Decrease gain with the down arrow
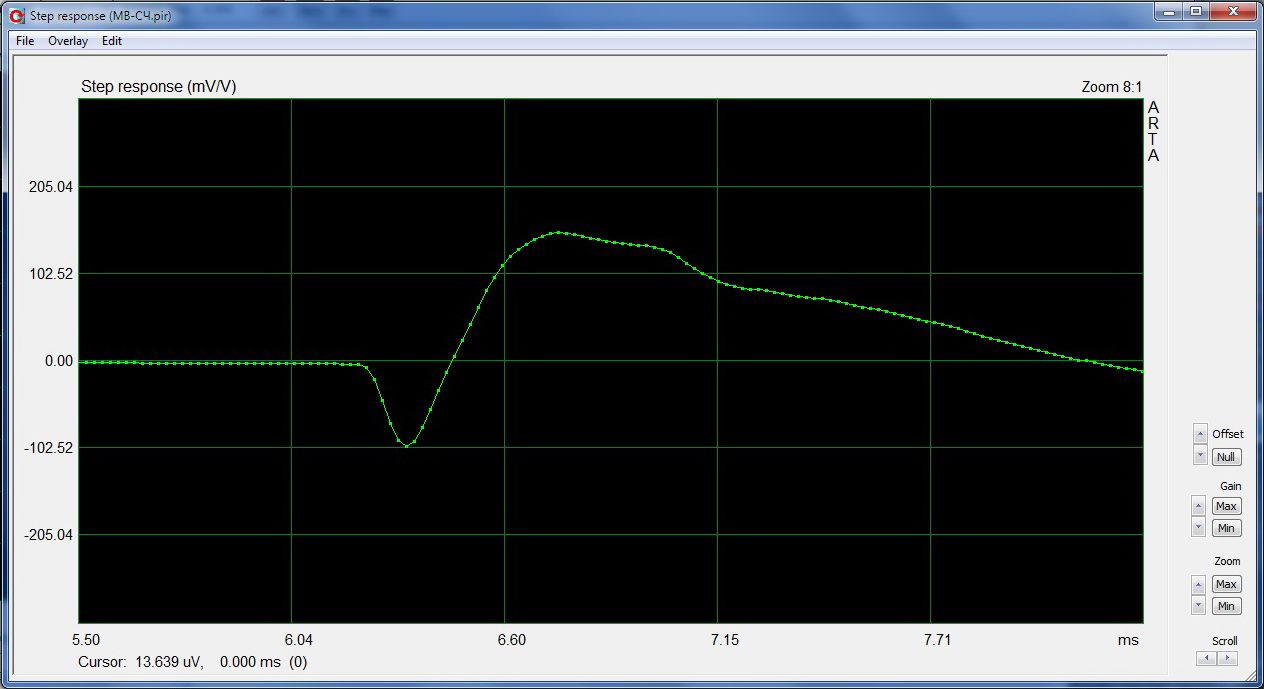Viewport: 1264px width, 689px height. pos(1199,528)
